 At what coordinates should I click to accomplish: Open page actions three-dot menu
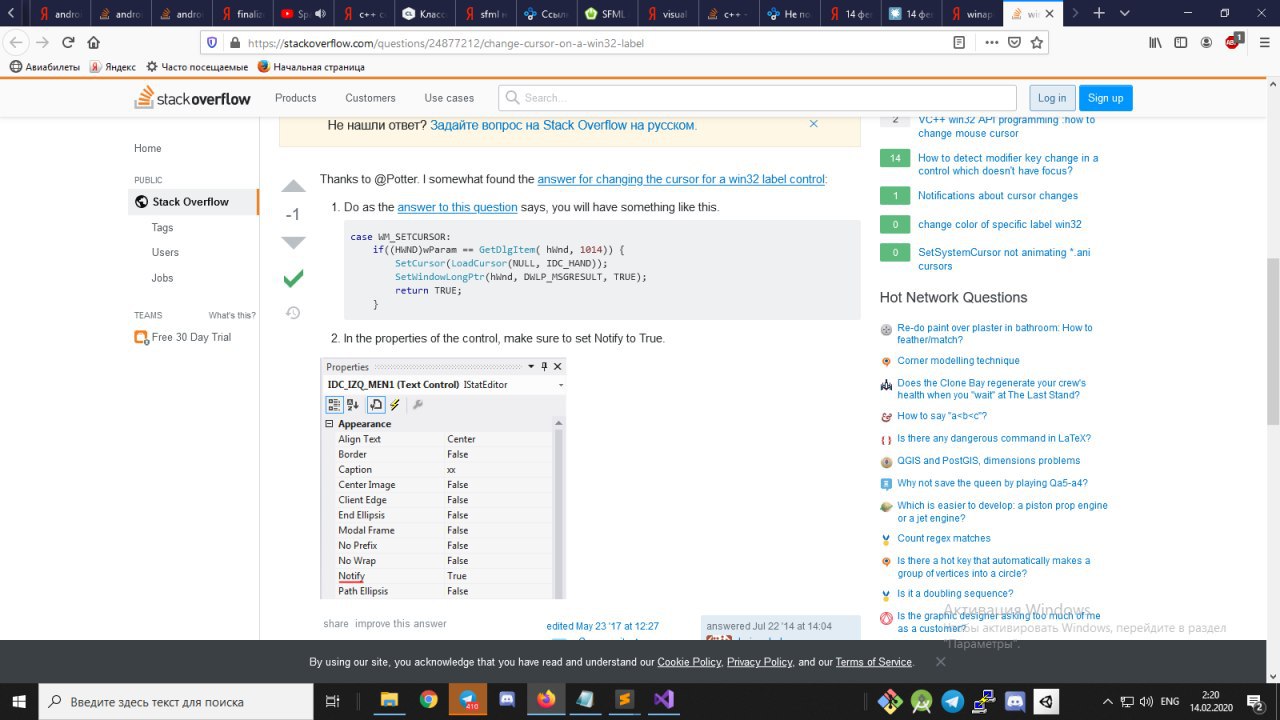992,43
